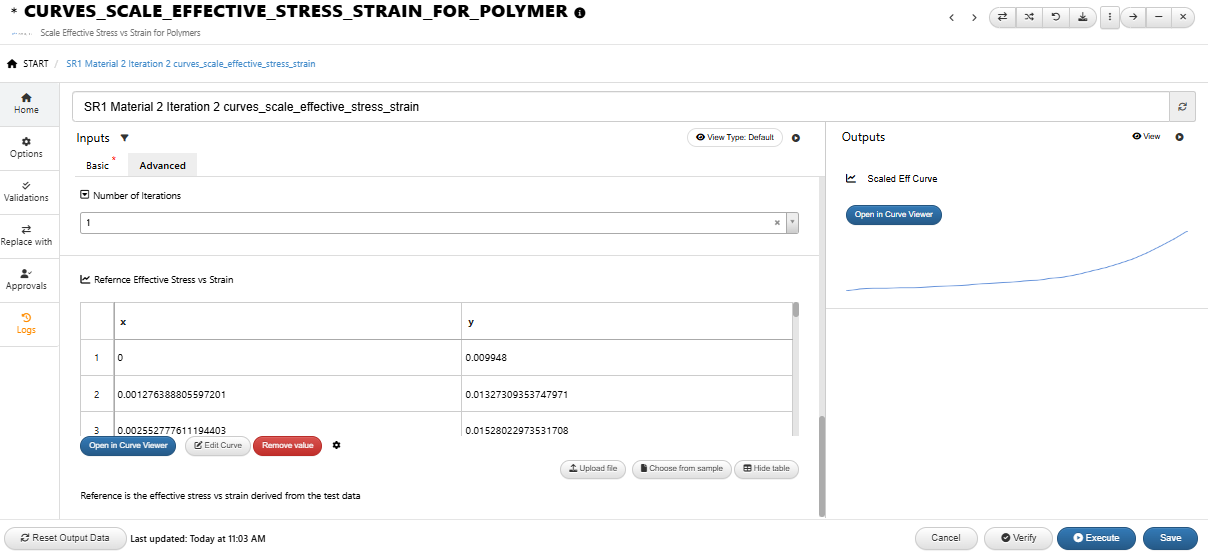Open the three-dot more options menu
Viewport: 1208px width, 552px height.
(1110, 17)
